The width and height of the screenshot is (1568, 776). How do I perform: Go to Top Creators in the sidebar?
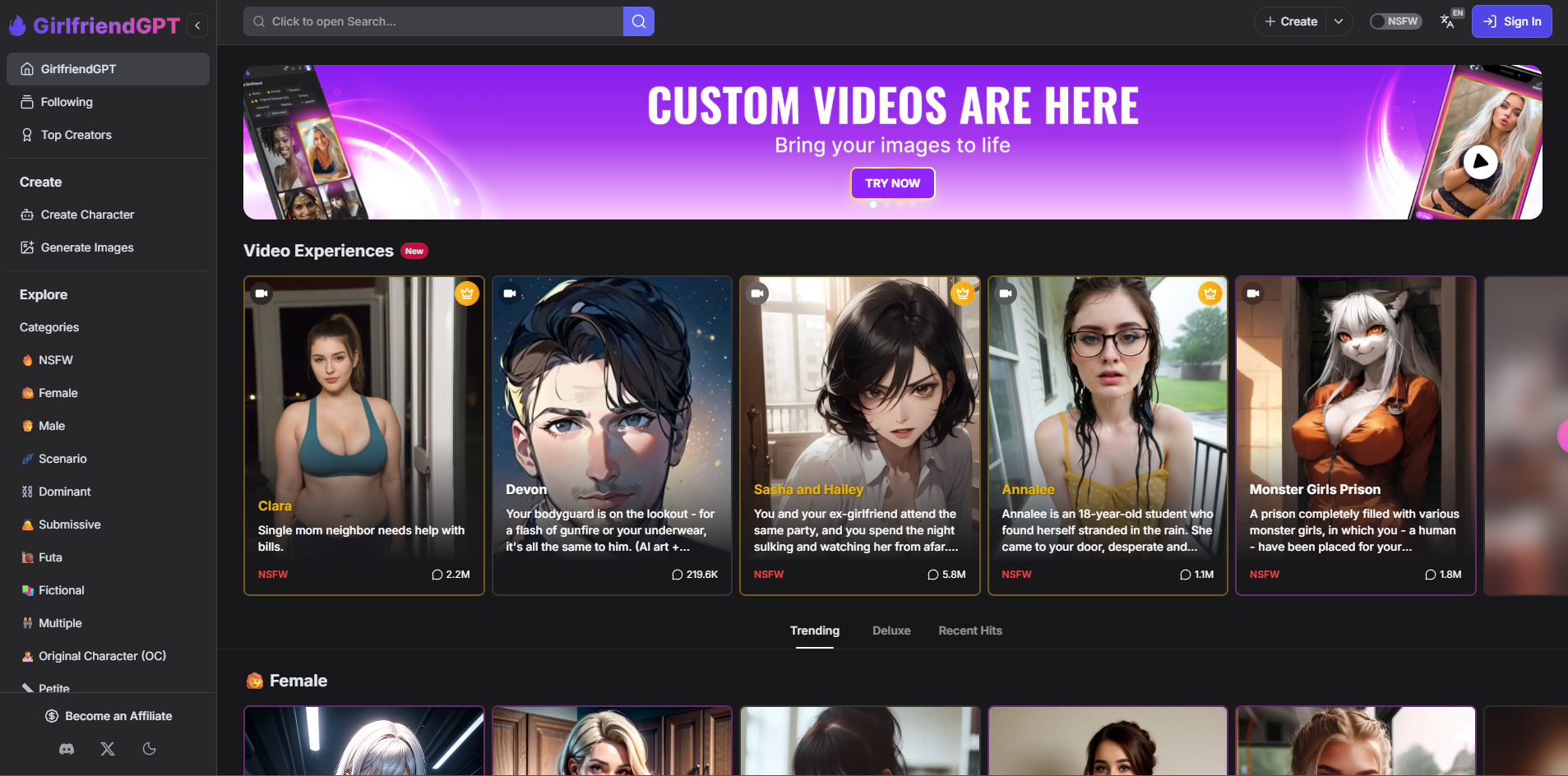(x=108, y=135)
